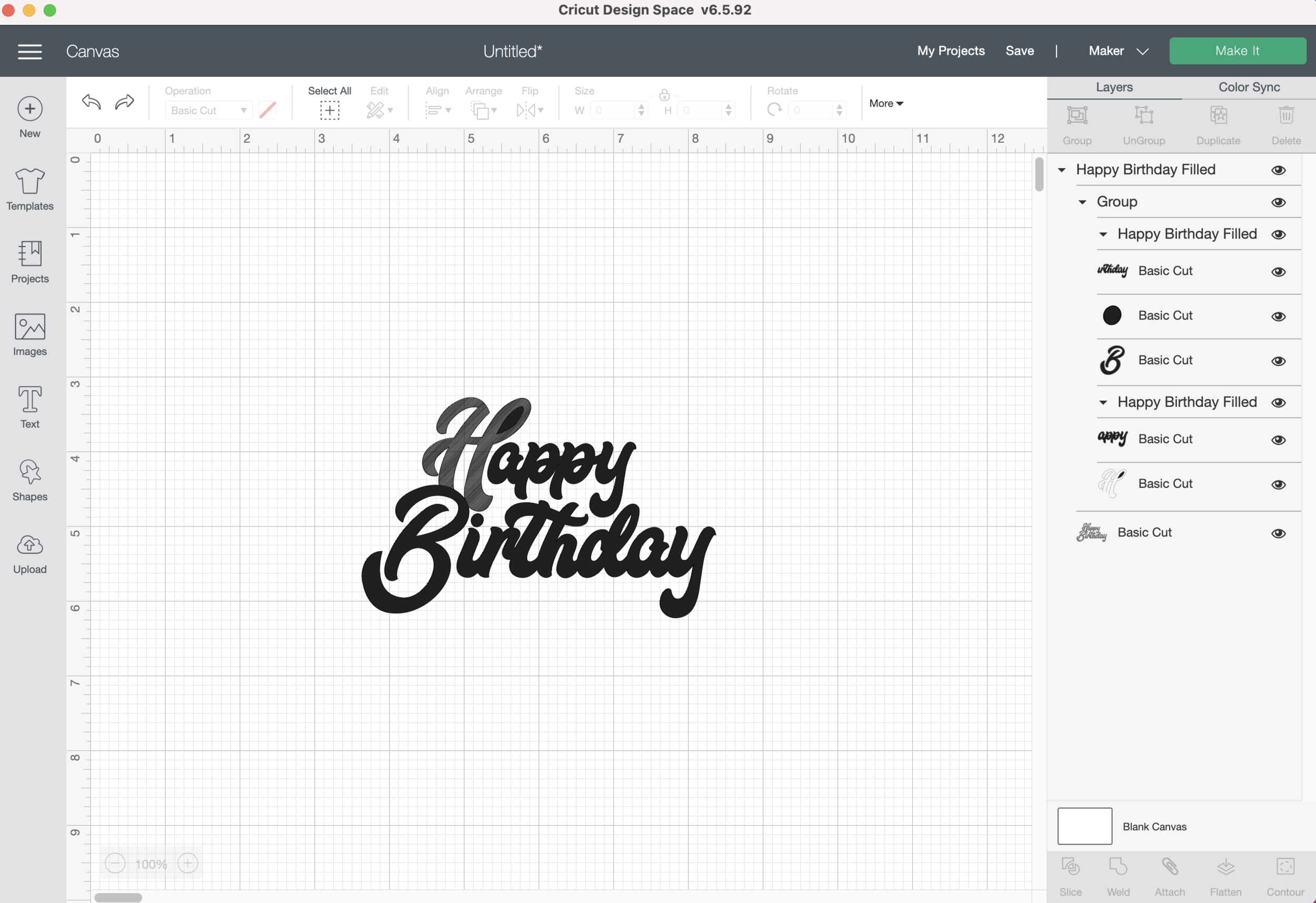The width and height of the screenshot is (1316, 903).
Task: Click the Images icon in sidebar
Action: (x=29, y=334)
